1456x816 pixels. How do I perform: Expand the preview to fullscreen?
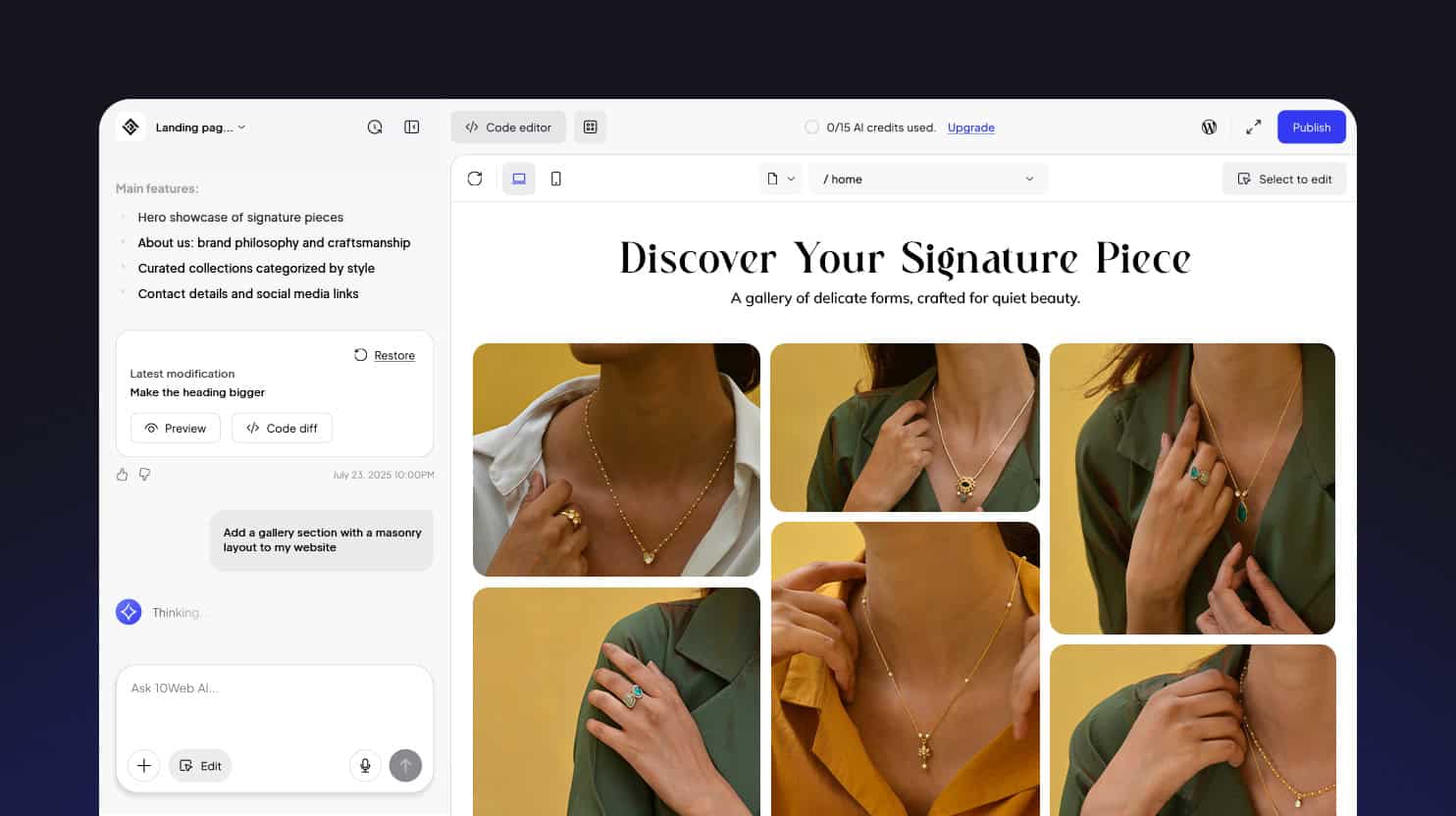[1253, 127]
